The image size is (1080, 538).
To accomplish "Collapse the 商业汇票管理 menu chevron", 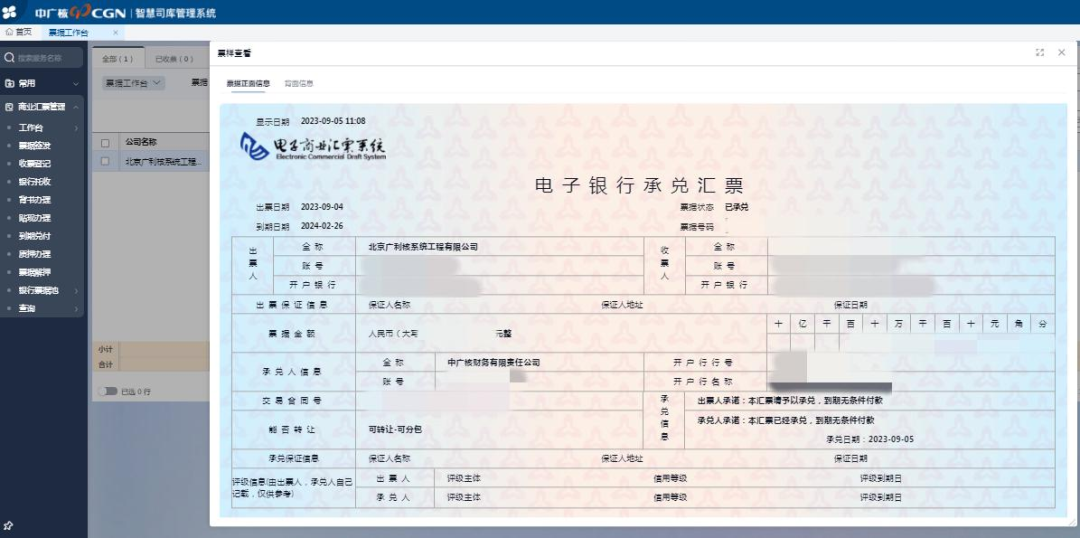I will click(x=76, y=107).
